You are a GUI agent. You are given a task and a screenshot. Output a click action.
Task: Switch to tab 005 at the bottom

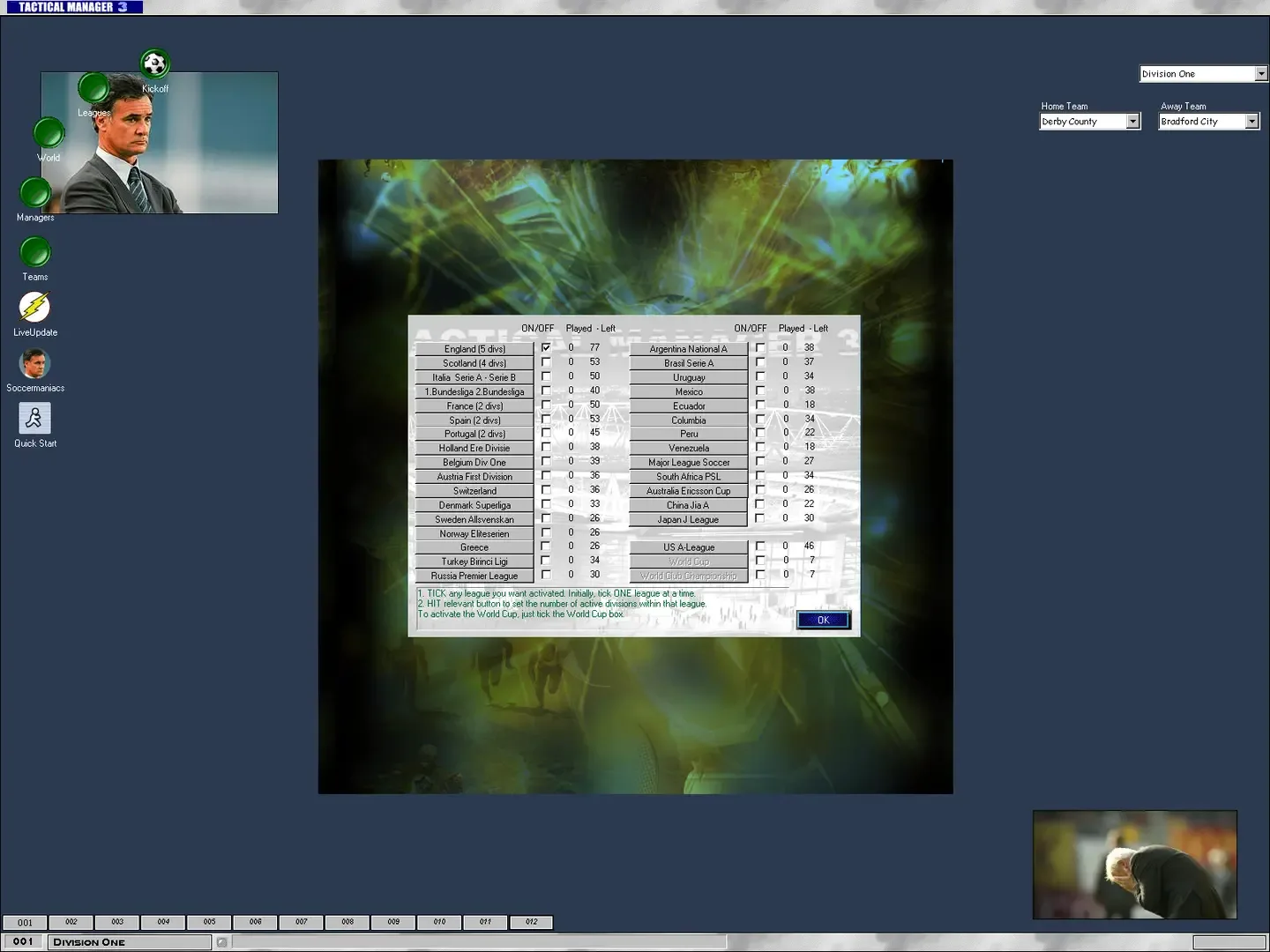click(x=209, y=921)
